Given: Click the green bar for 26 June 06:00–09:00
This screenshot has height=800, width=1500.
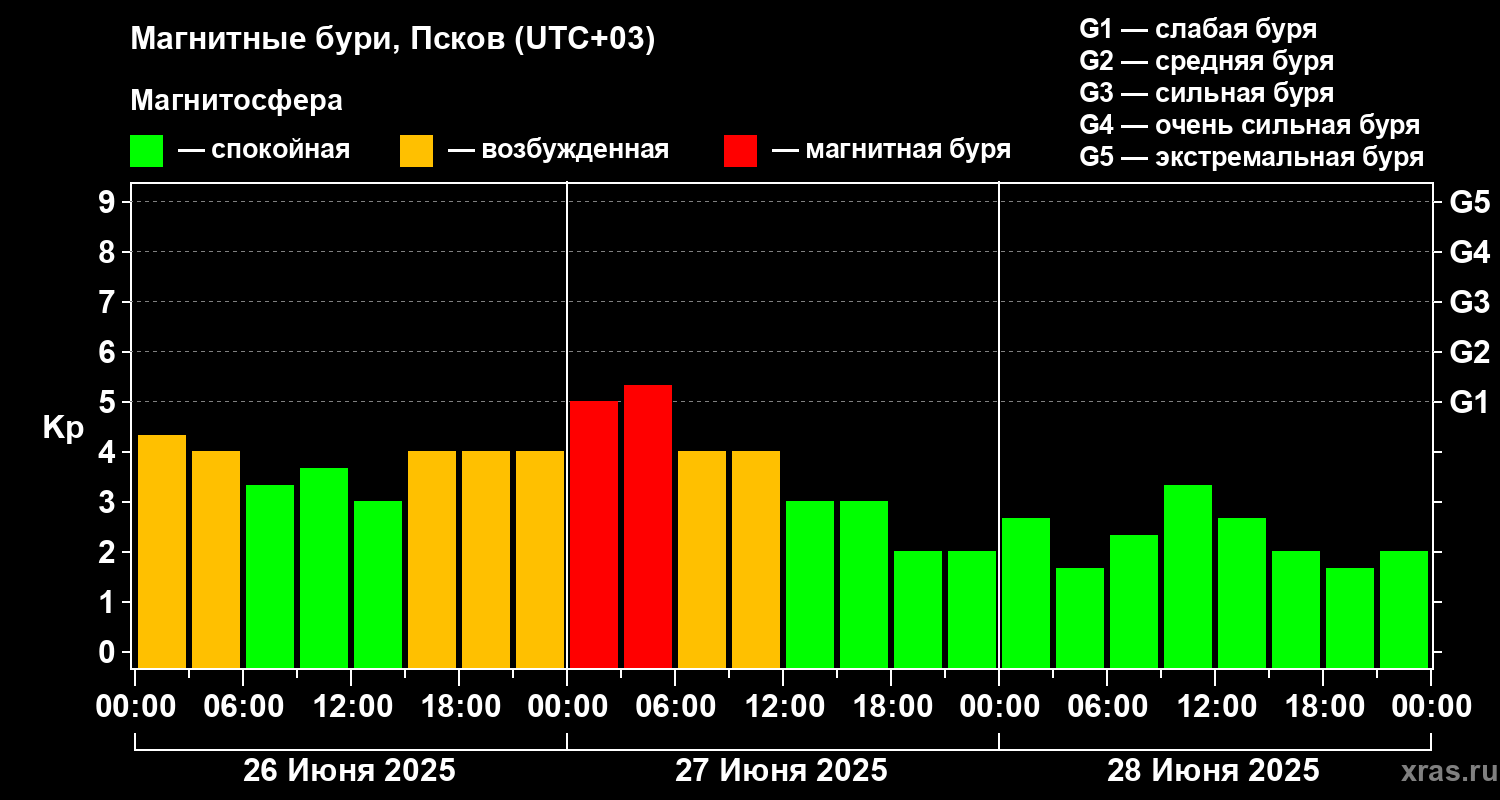Looking at the screenshot, I should [270, 576].
